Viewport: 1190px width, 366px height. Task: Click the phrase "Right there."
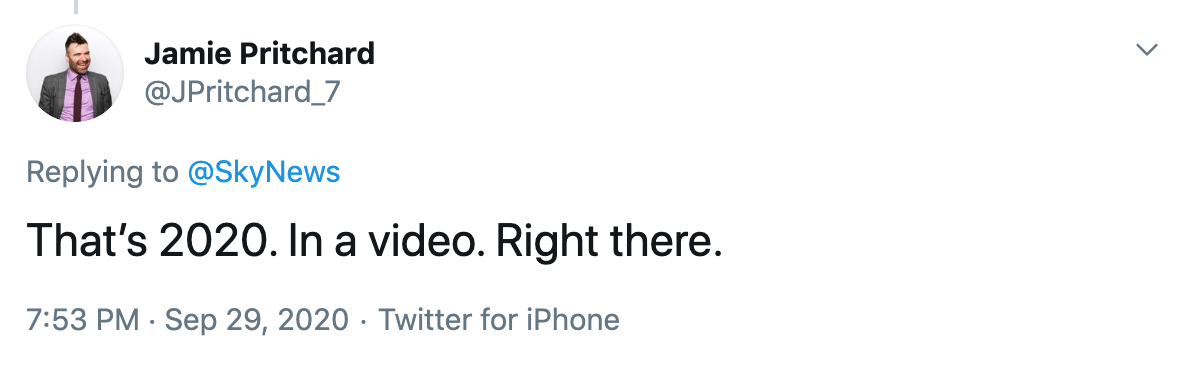[x=609, y=241]
